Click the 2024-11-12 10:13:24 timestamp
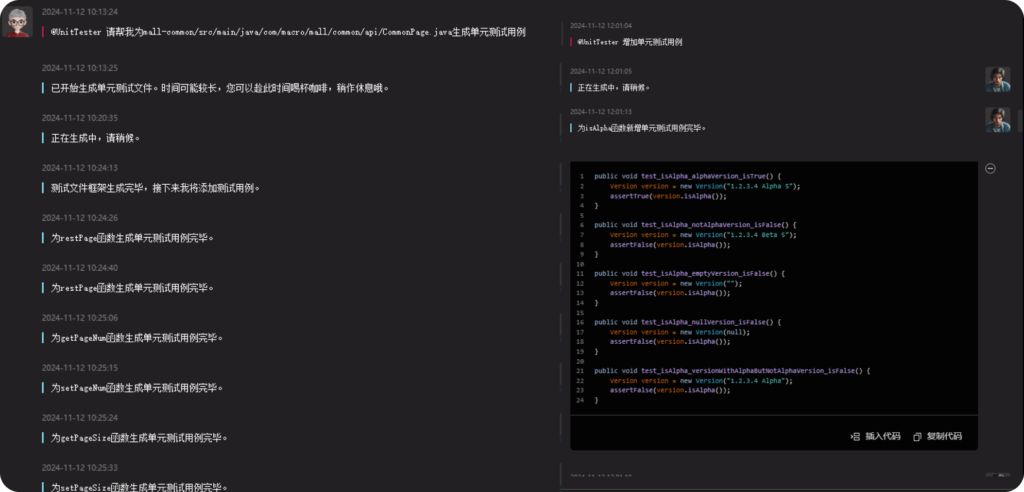The width and height of the screenshot is (1024, 492). pos(80,13)
